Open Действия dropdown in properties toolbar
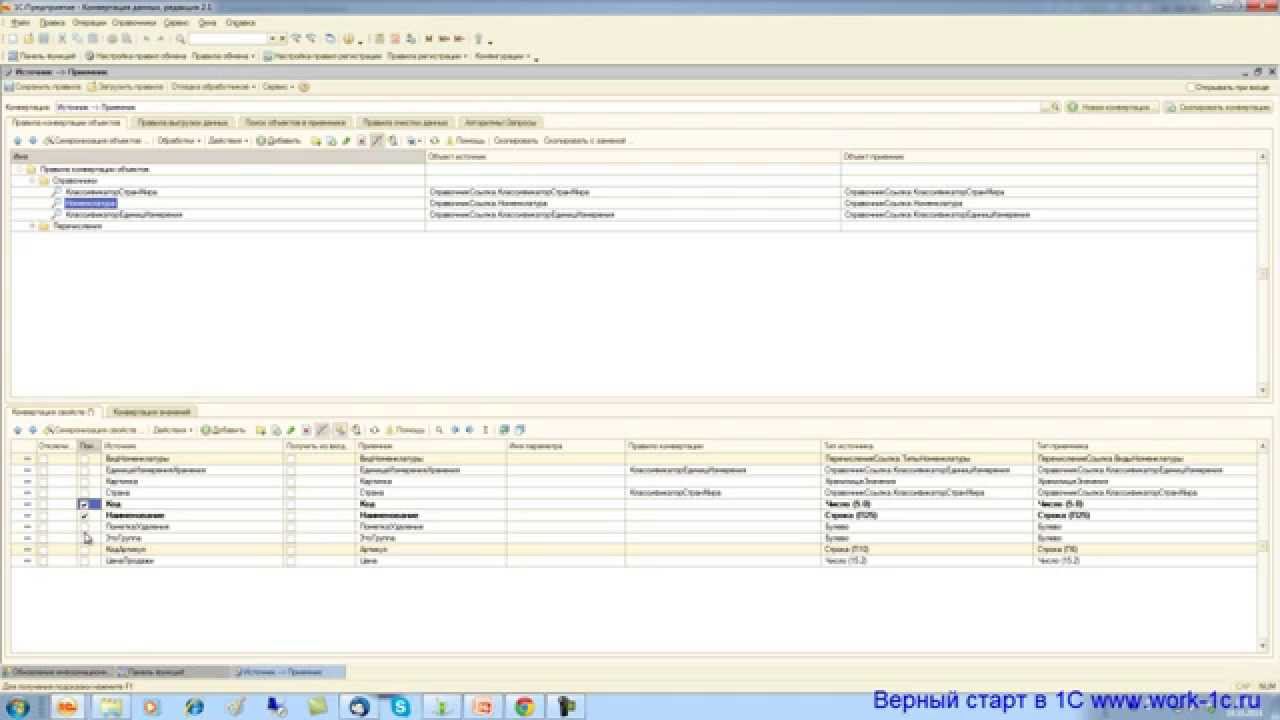Viewport: 1280px width, 720px height. [x=172, y=430]
